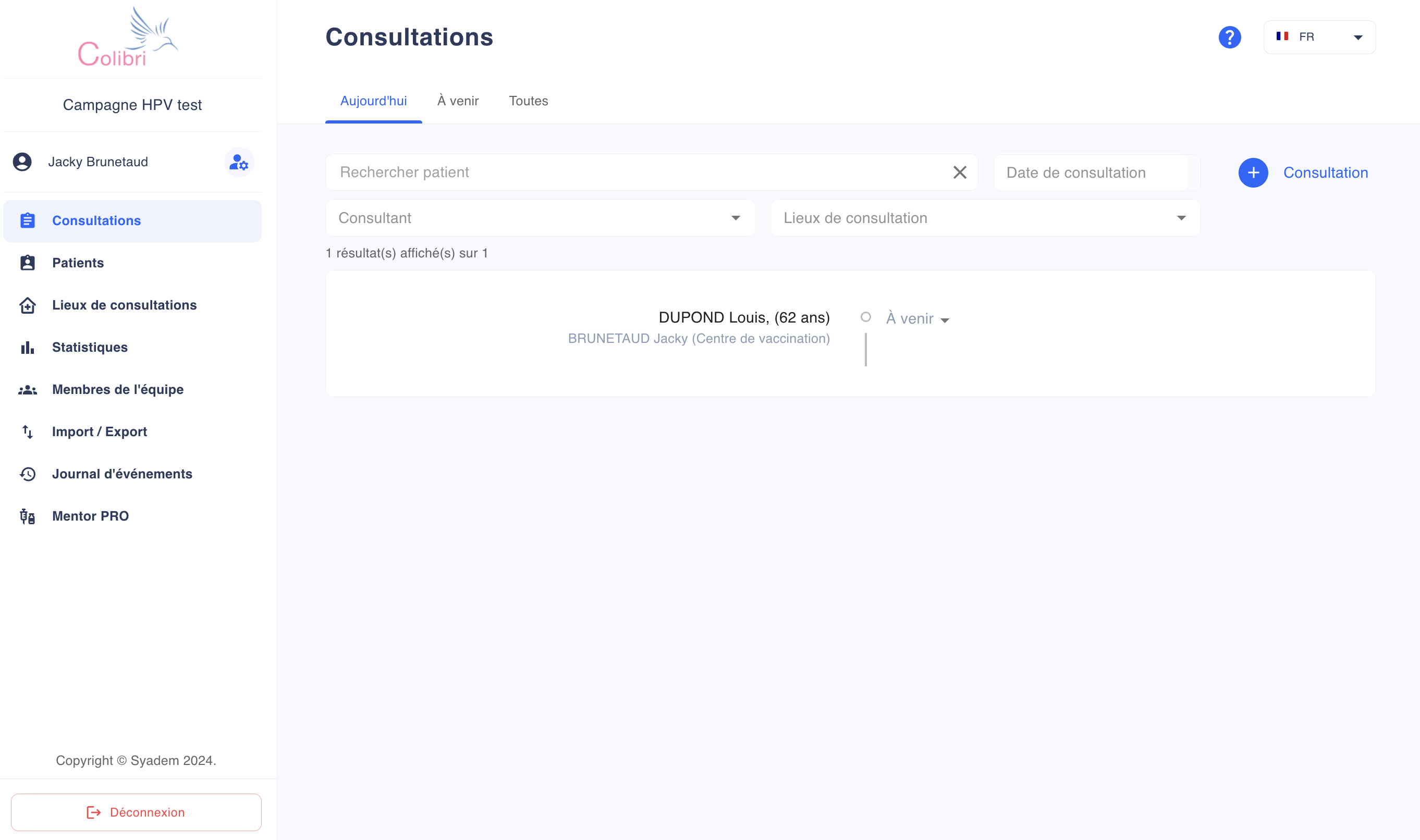The image size is (1420, 840).
Task: Clear the patient search with X icon
Action: pyautogui.click(x=960, y=172)
